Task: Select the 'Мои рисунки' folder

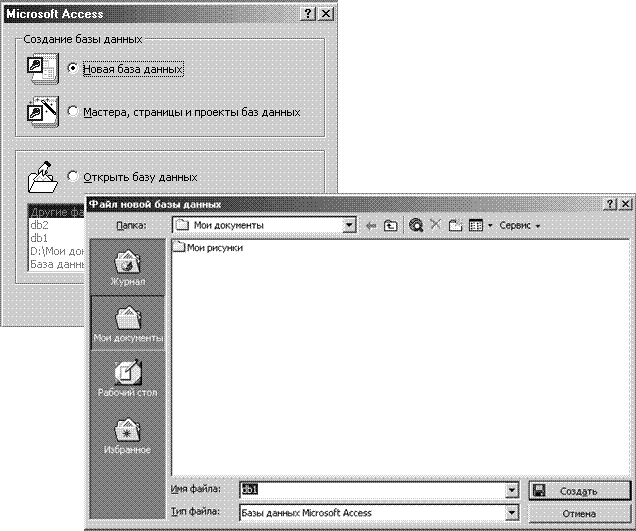Action: pos(208,247)
